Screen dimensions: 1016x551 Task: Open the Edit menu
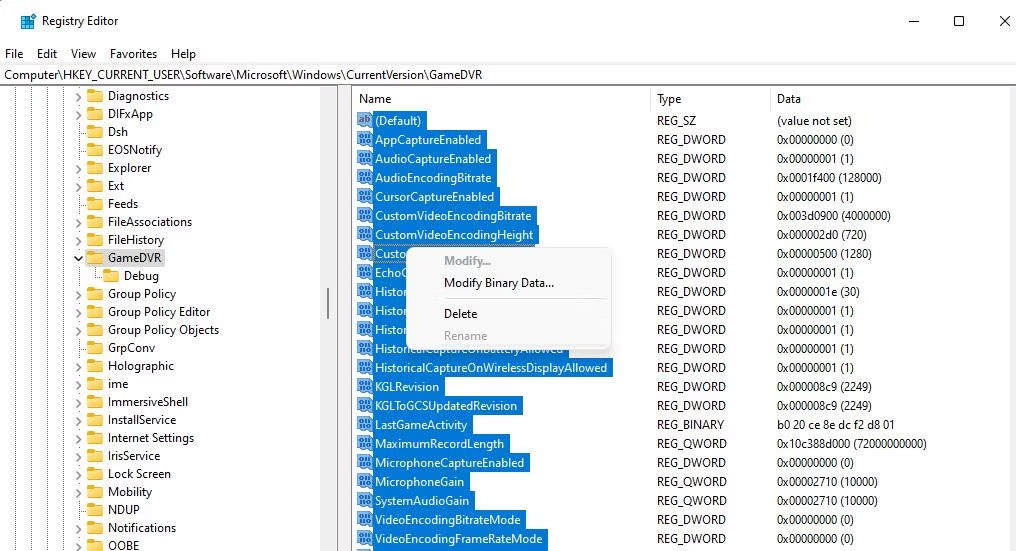[47, 54]
